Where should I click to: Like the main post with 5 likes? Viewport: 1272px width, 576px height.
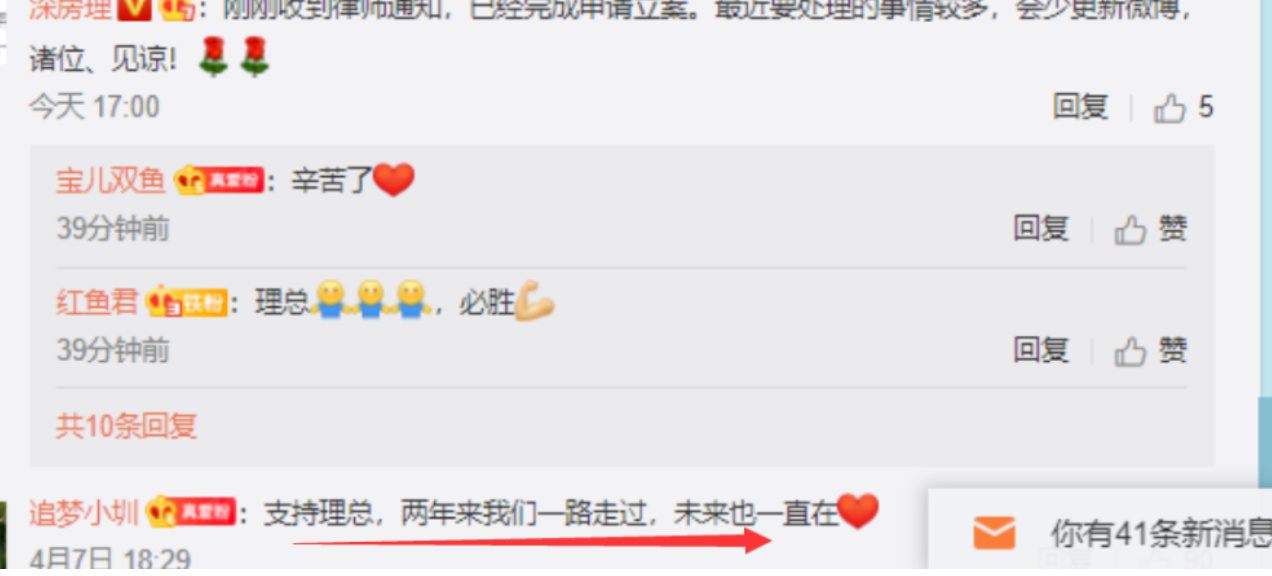pos(1169,108)
